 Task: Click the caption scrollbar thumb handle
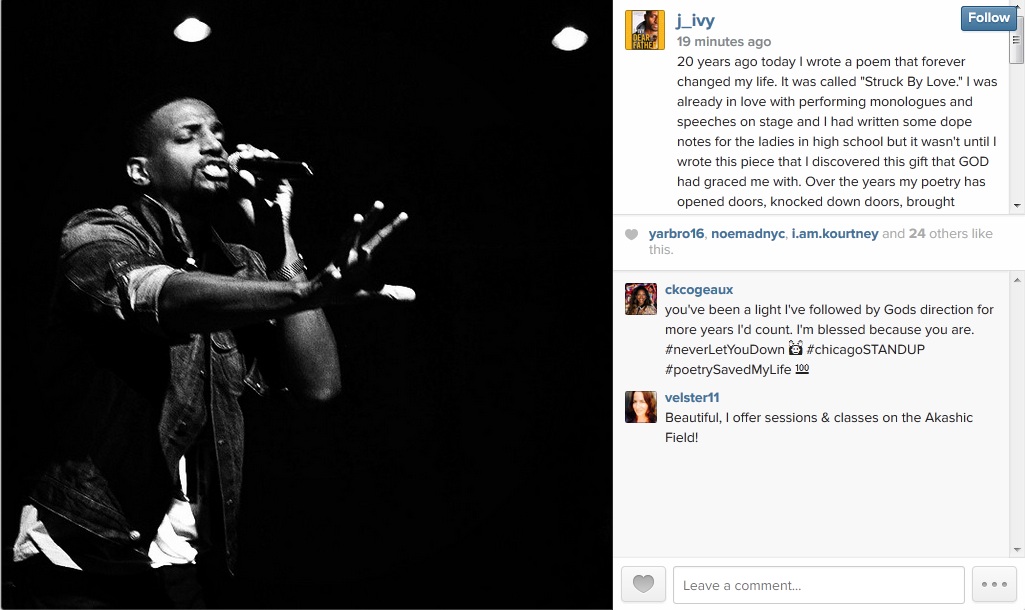coord(1016,41)
